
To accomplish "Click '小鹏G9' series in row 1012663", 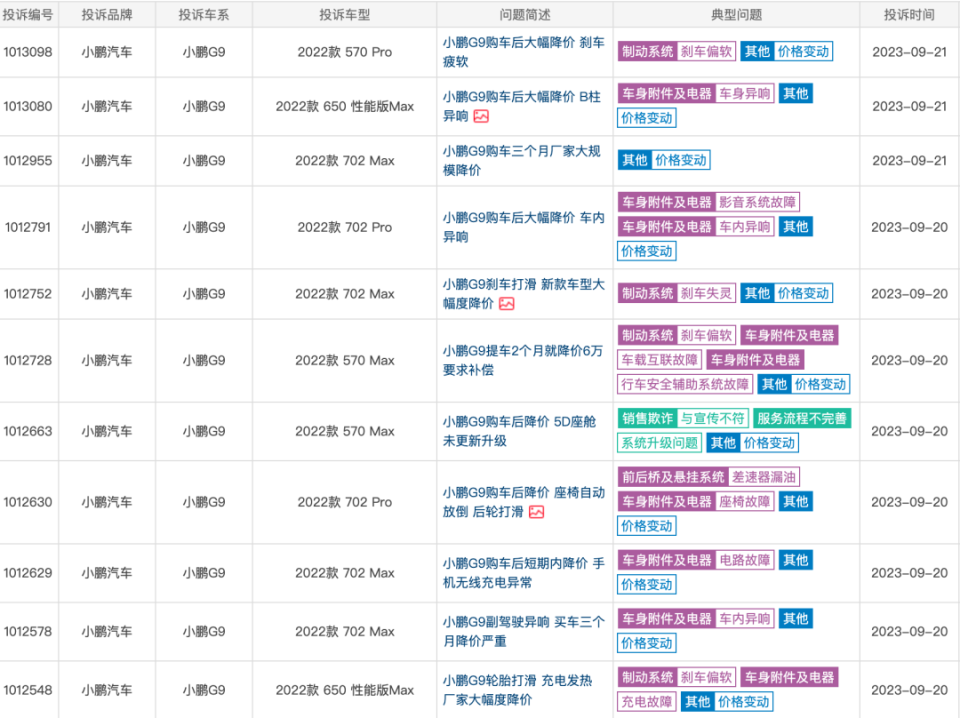I will 204,431.
